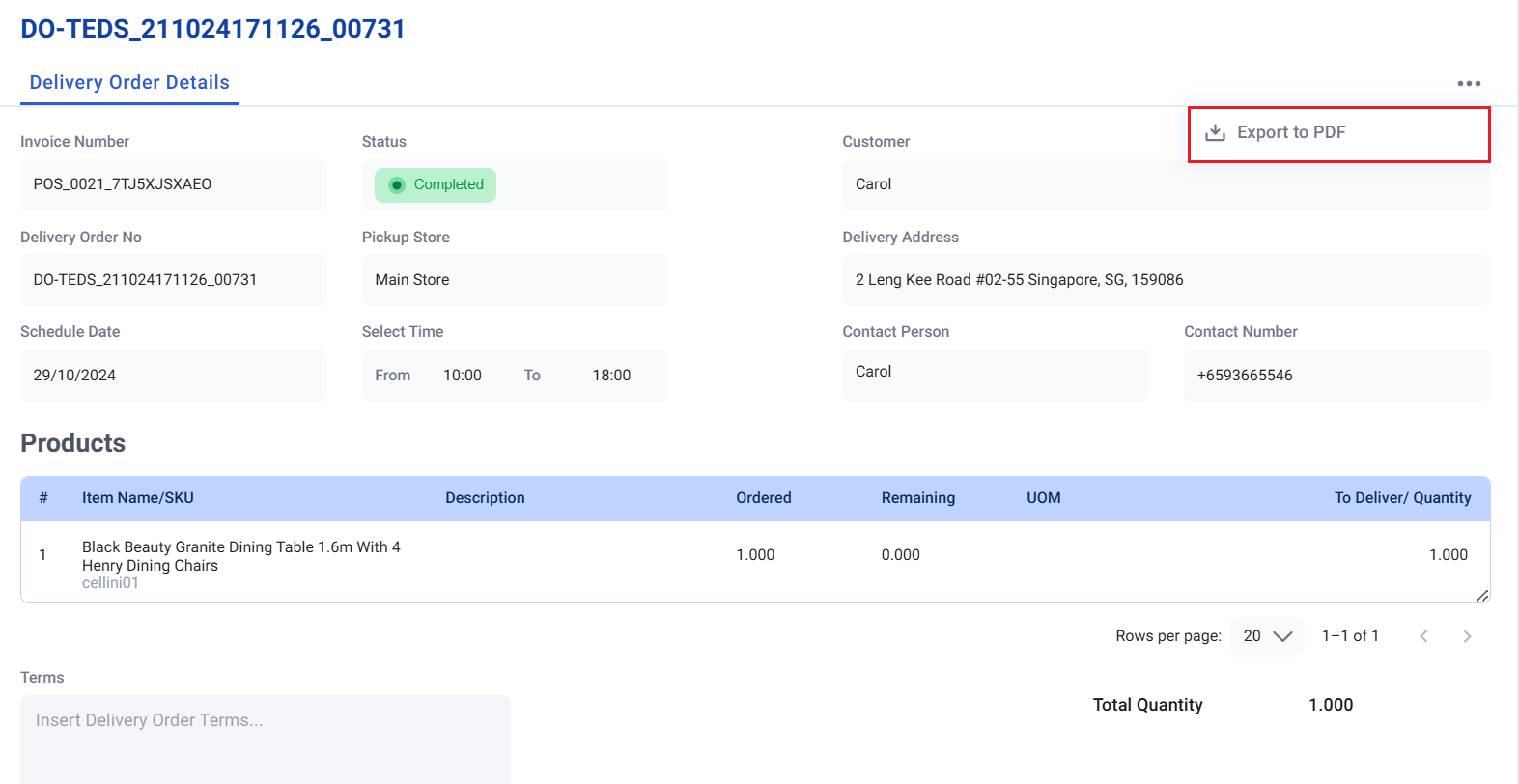Grab the product row resize handle
The image size is (1519, 784).
click(1482, 596)
